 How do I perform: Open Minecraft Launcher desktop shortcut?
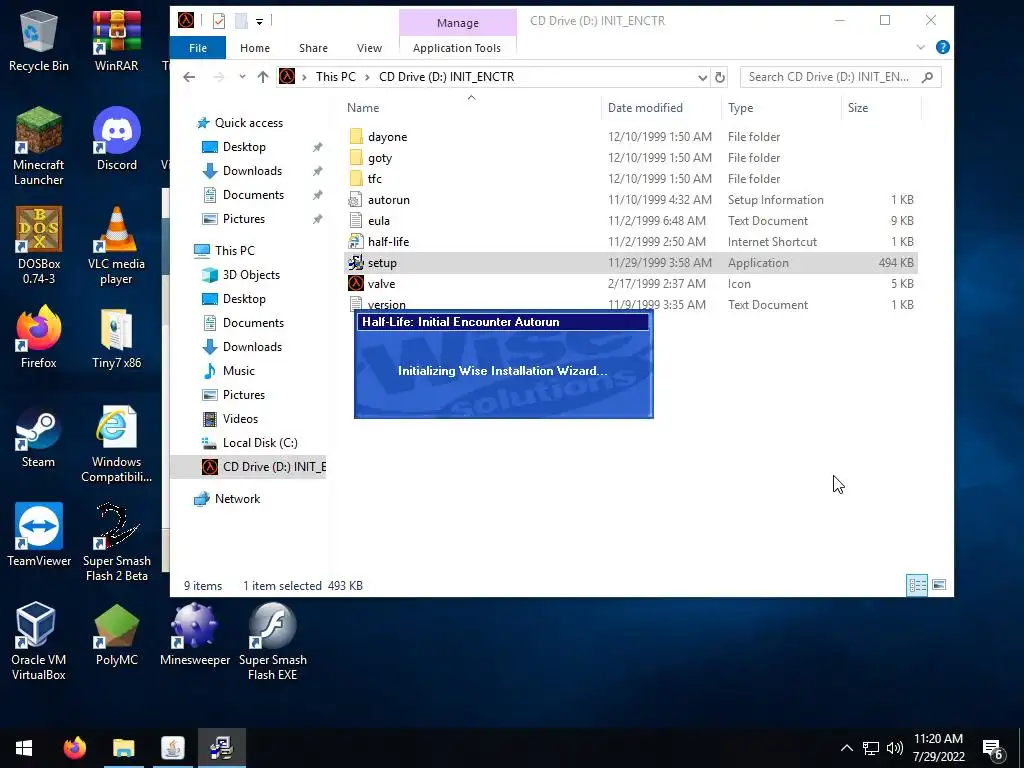click(x=39, y=146)
